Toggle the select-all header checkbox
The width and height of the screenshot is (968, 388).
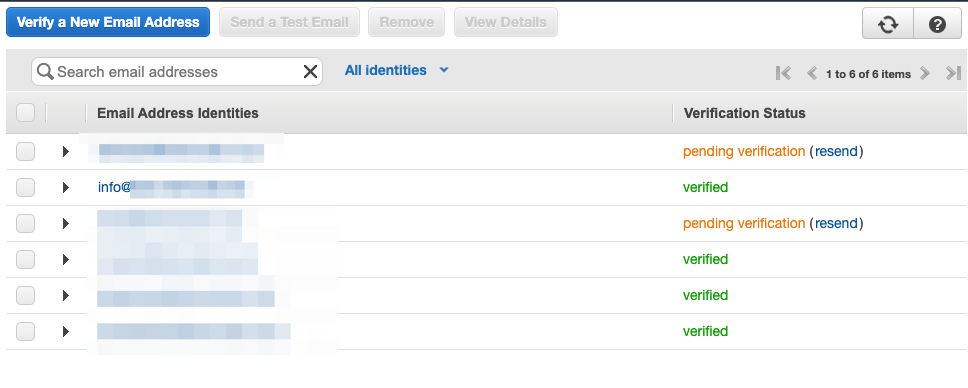click(25, 113)
